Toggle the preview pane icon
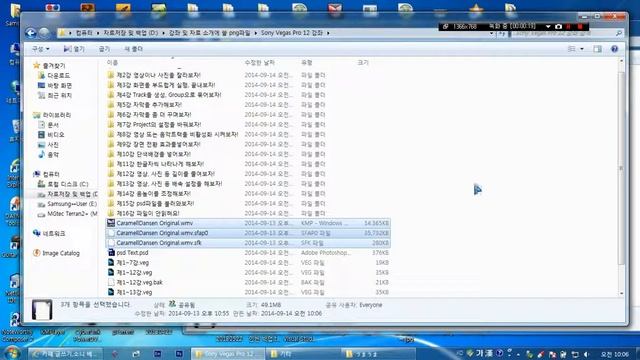640x360 pixels. [598, 49]
